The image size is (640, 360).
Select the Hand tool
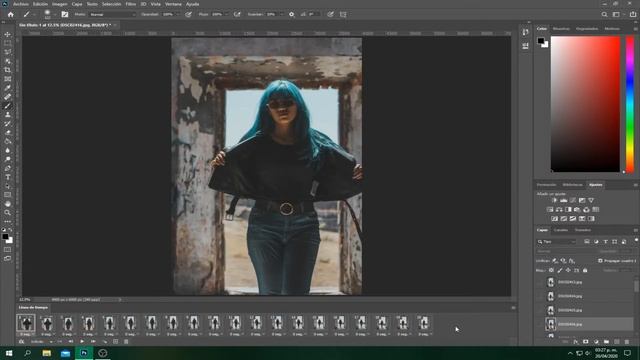point(7,204)
